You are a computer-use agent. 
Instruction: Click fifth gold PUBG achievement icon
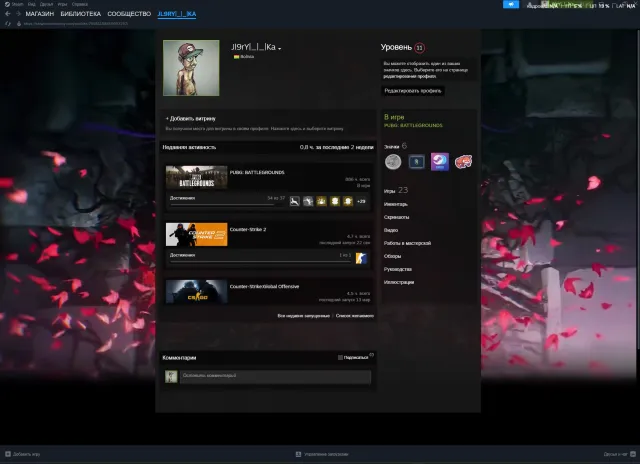348,201
